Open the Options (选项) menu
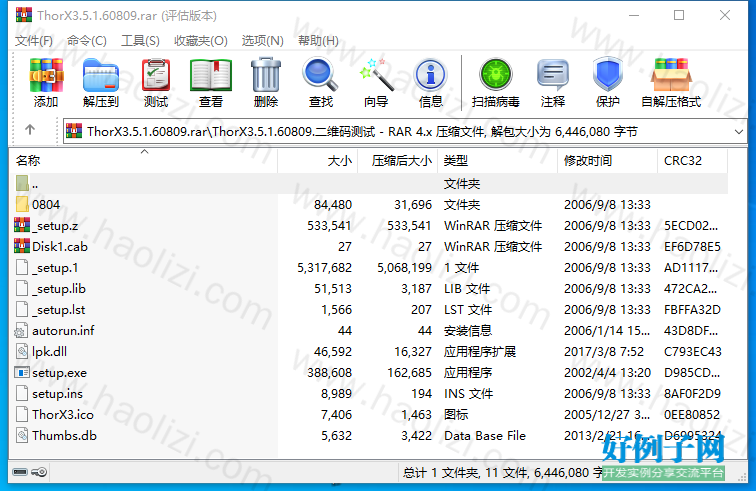The height and width of the screenshot is (491, 756). 262,41
